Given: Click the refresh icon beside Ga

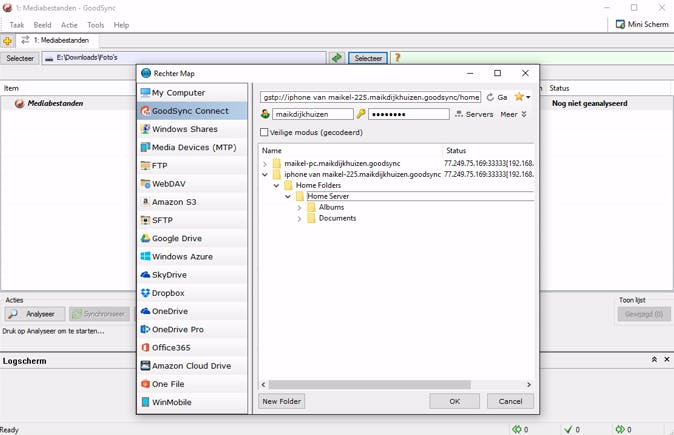Looking at the screenshot, I should [490, 98].
